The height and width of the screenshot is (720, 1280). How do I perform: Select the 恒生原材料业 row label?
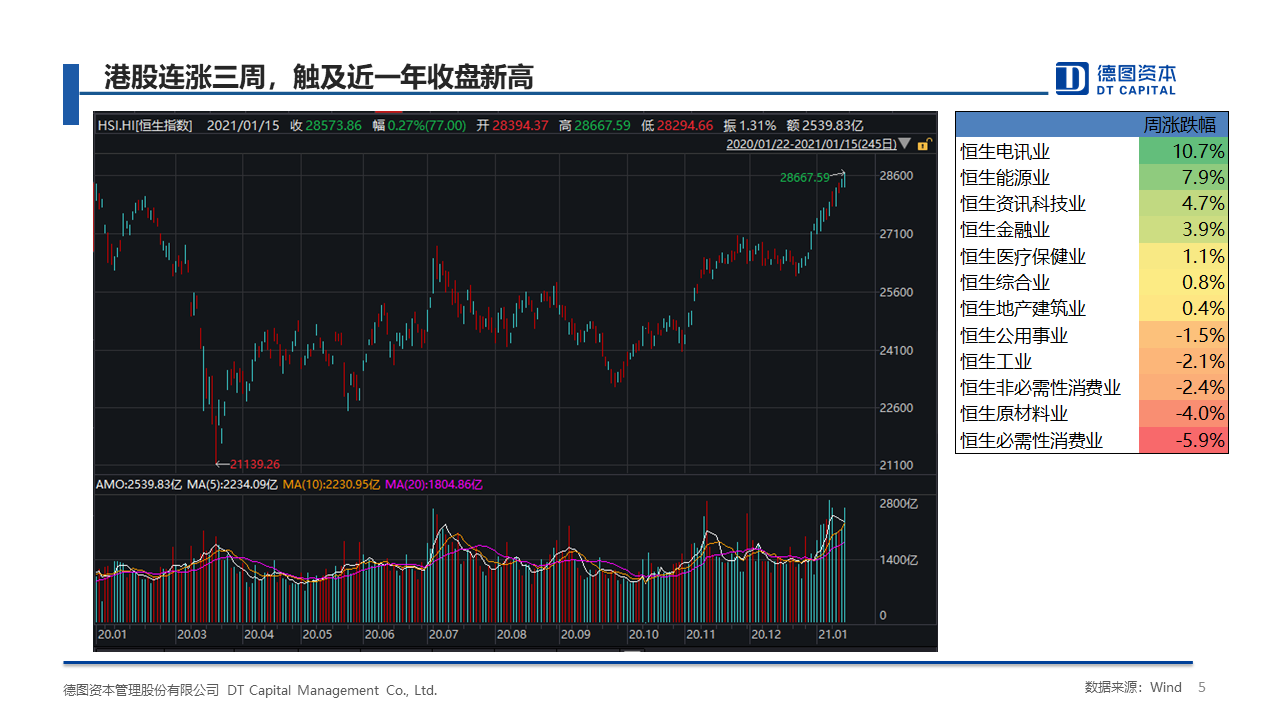(x=1014, y=414)
